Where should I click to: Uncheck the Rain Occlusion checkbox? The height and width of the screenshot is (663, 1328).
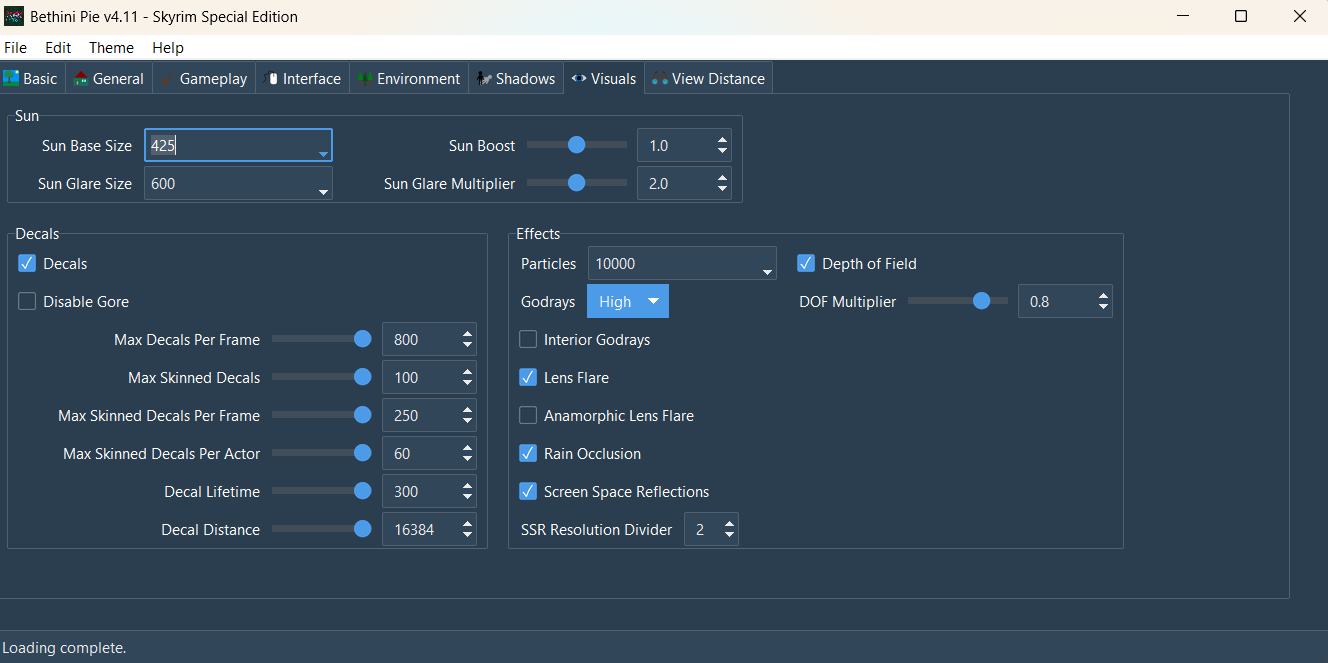[528, 454]
